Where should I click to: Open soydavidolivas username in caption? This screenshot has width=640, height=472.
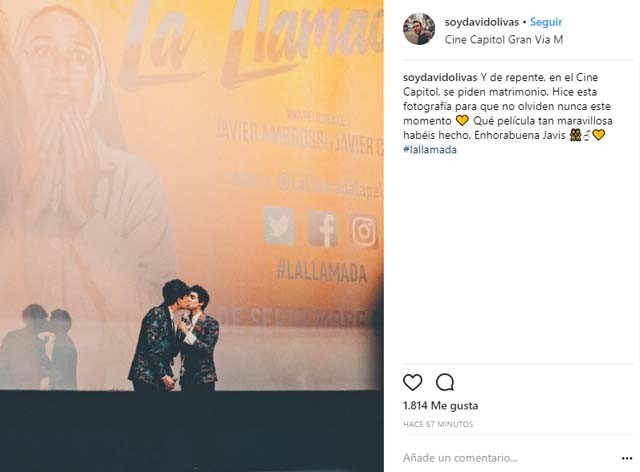click(x=440, y=78)
